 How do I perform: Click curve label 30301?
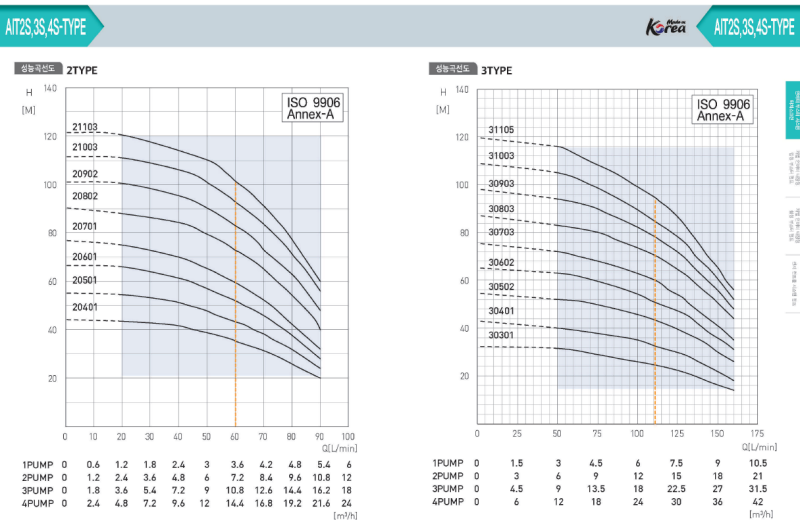coord(501,335)
